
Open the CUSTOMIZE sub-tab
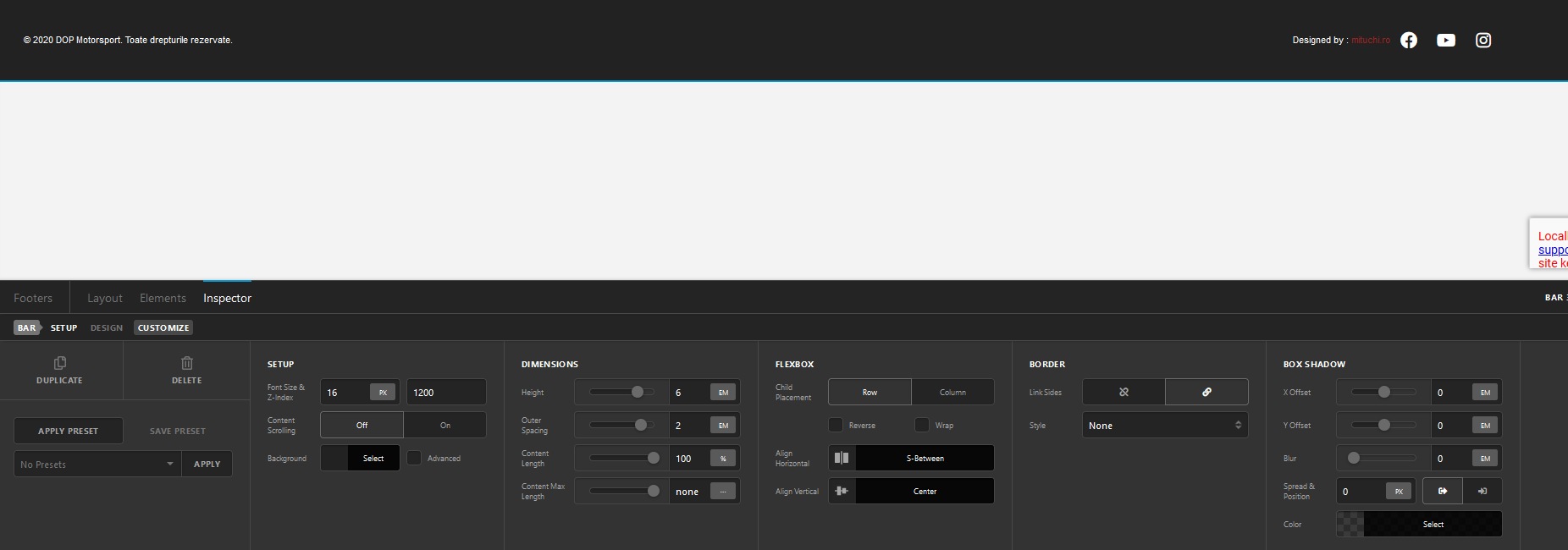coord(163,327)
